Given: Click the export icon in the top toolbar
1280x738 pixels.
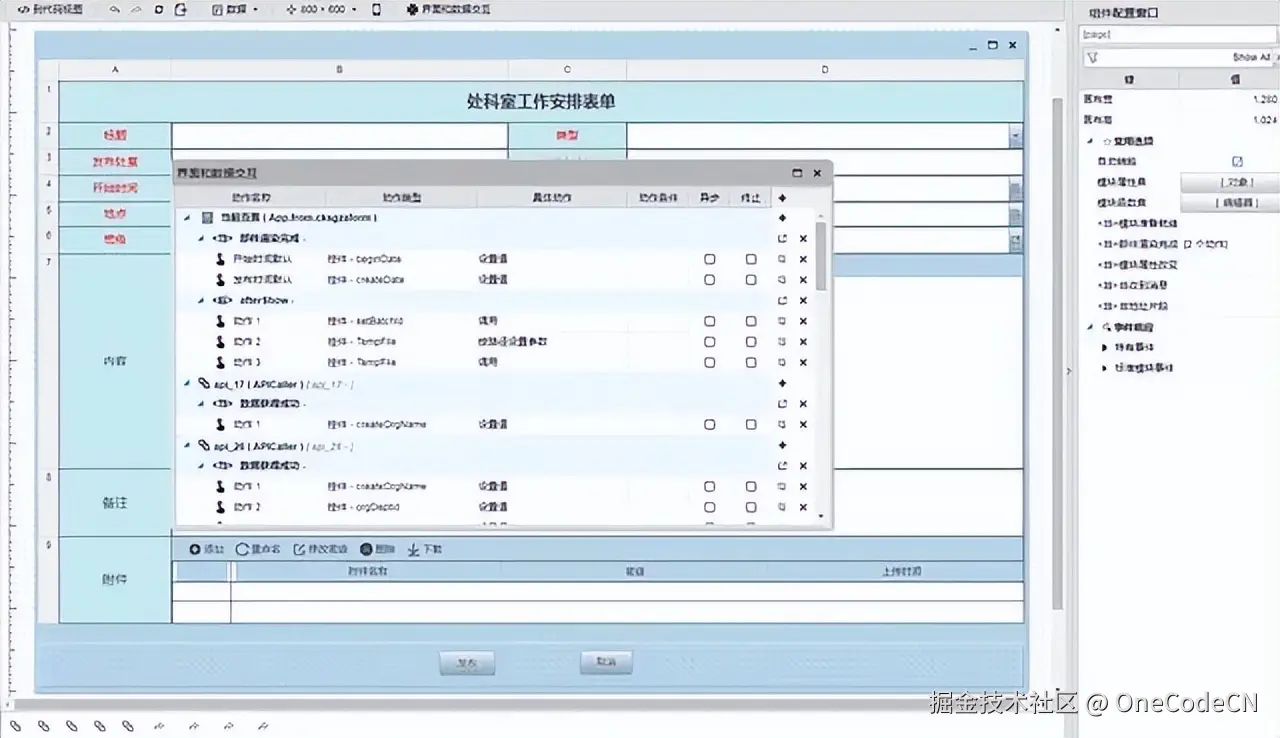Looking at the screenshot, I should tap(181, 10).
